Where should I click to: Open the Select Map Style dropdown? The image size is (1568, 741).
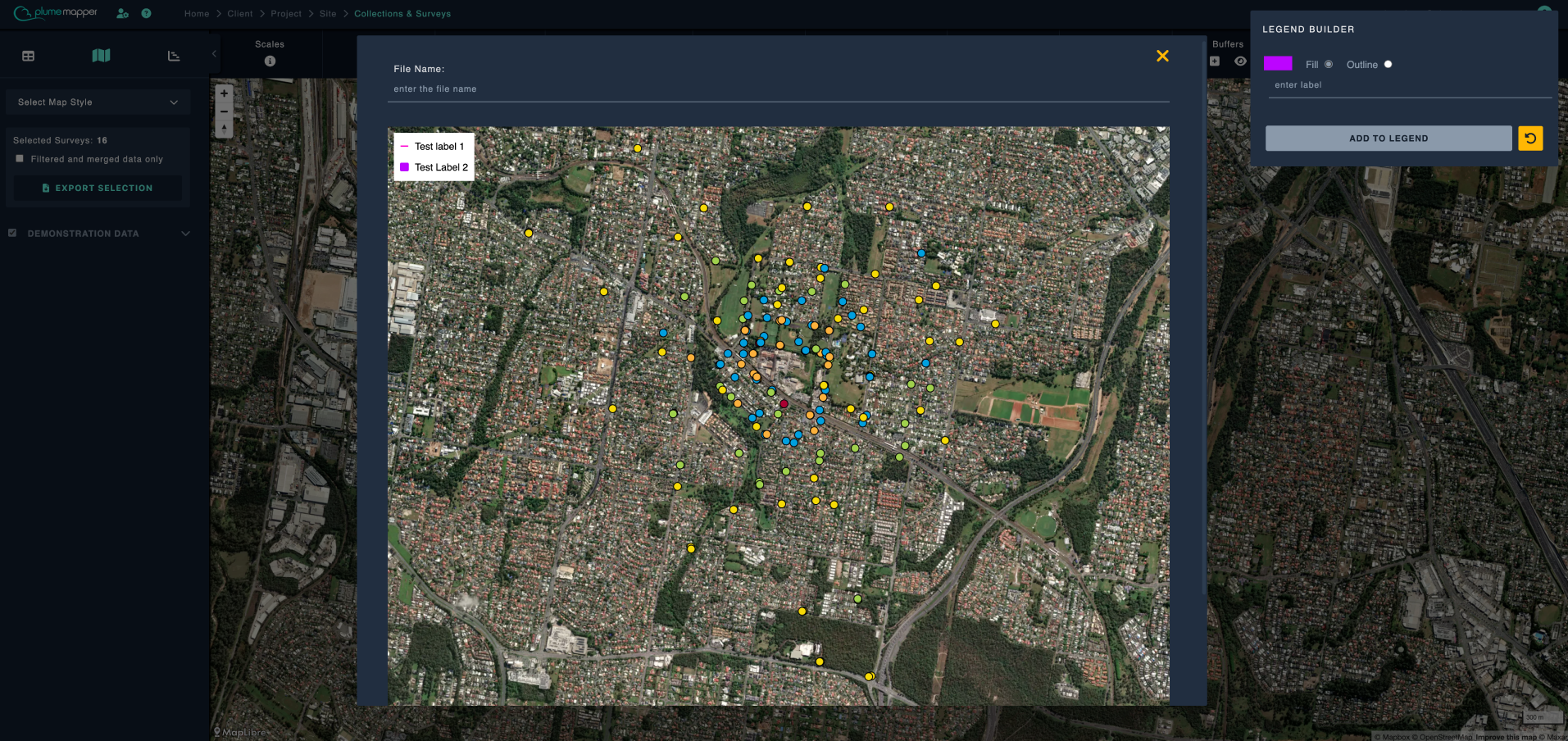click(x=98, y=102)
